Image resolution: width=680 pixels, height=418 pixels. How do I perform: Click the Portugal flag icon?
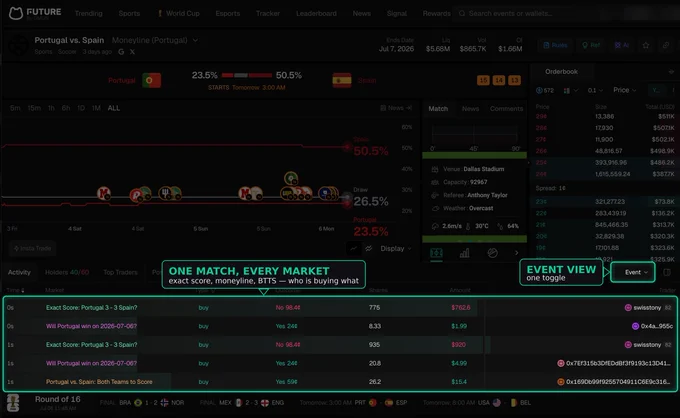pos(151,80)
